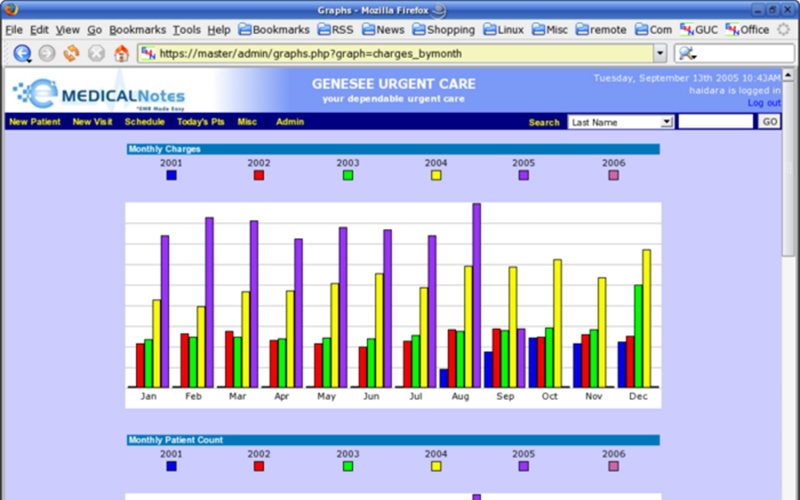Click the patient search text field

pos(715,121)
